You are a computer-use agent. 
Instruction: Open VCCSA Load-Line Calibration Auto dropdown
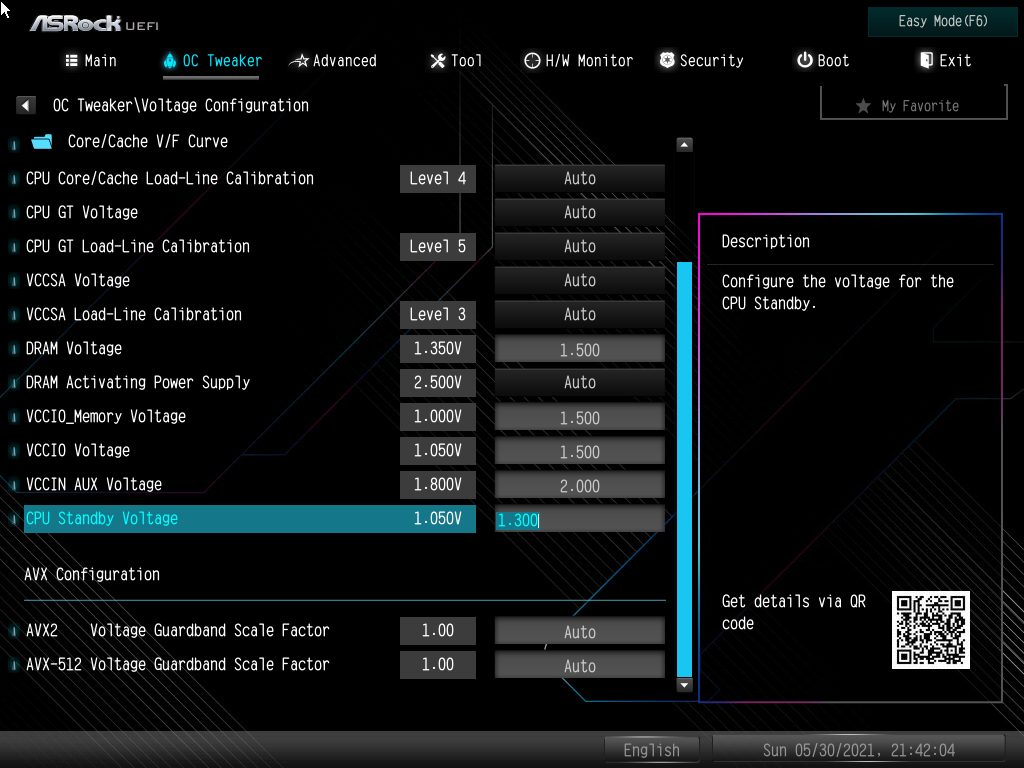(x=580, y=314)
